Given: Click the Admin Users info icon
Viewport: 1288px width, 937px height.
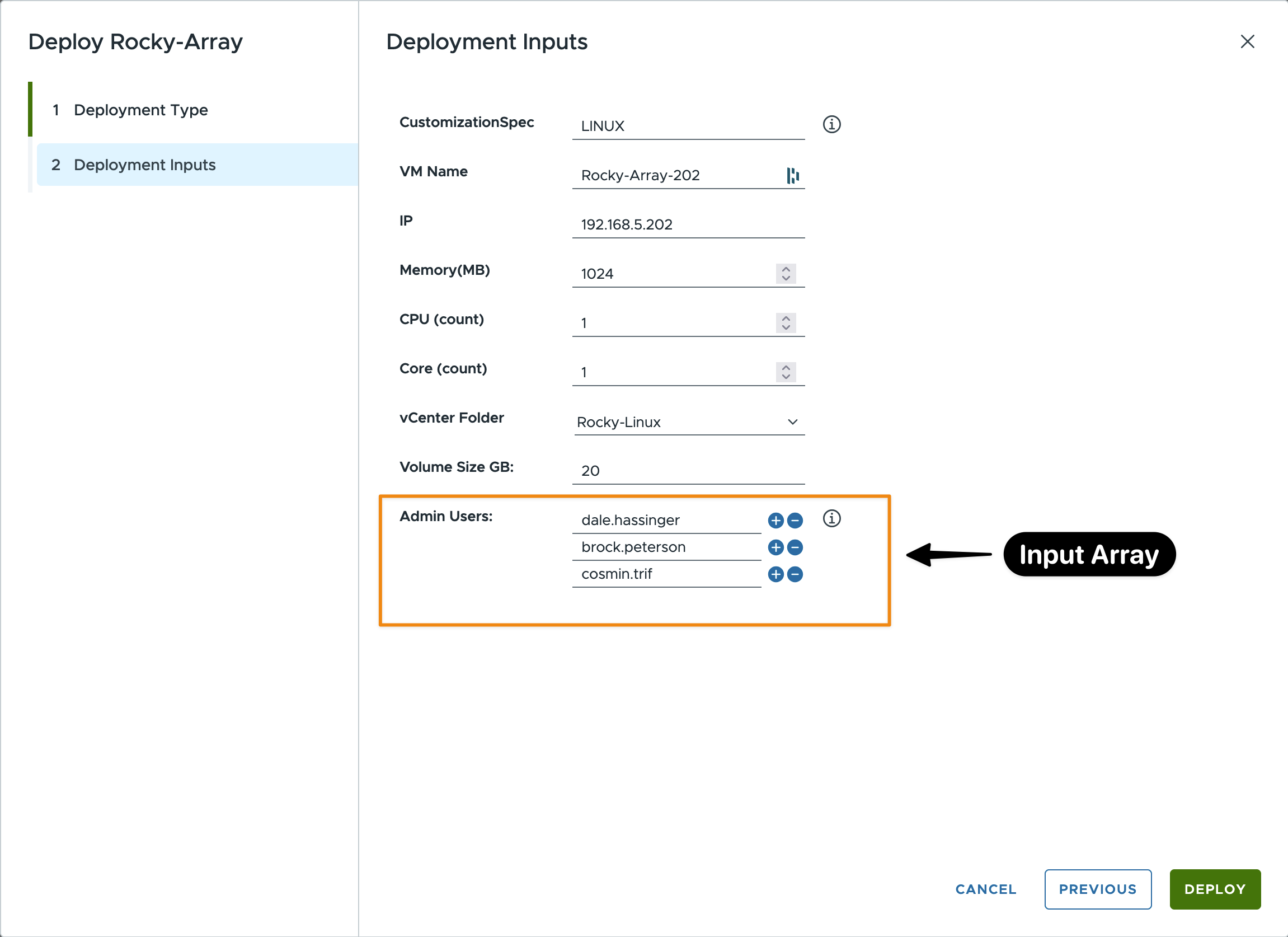Looking at the screenshot, I should 831,518.
